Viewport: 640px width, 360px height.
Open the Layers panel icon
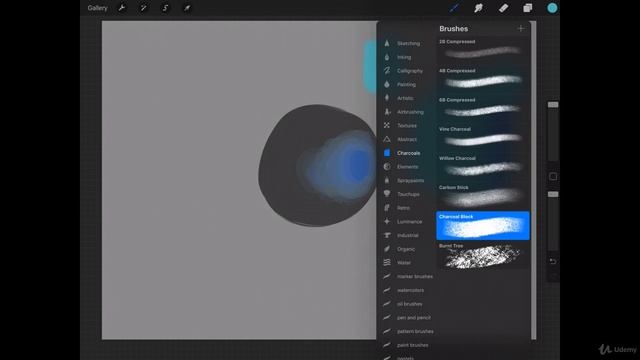528,8
